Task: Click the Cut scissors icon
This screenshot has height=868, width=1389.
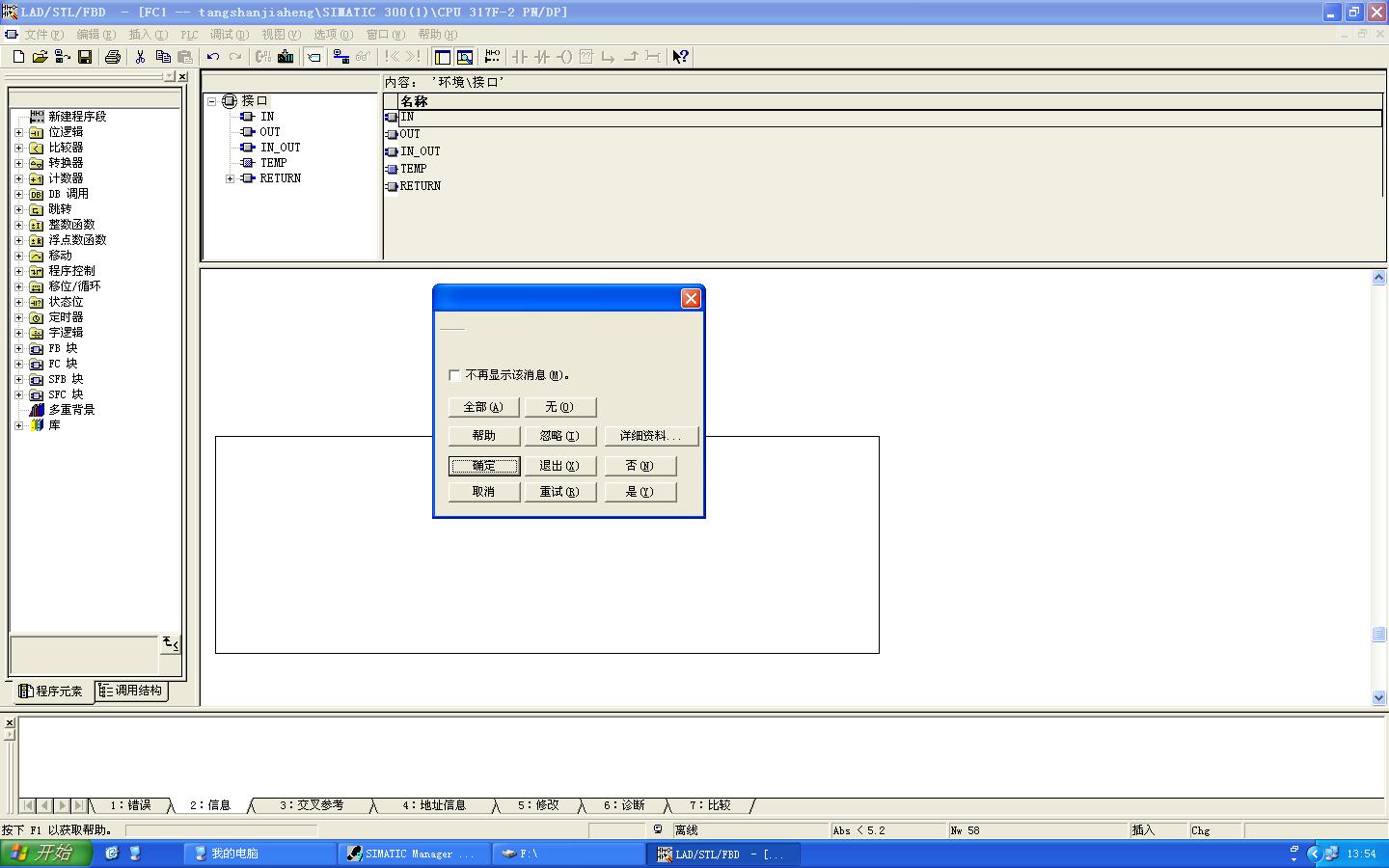Action: (x=140, y=57)
